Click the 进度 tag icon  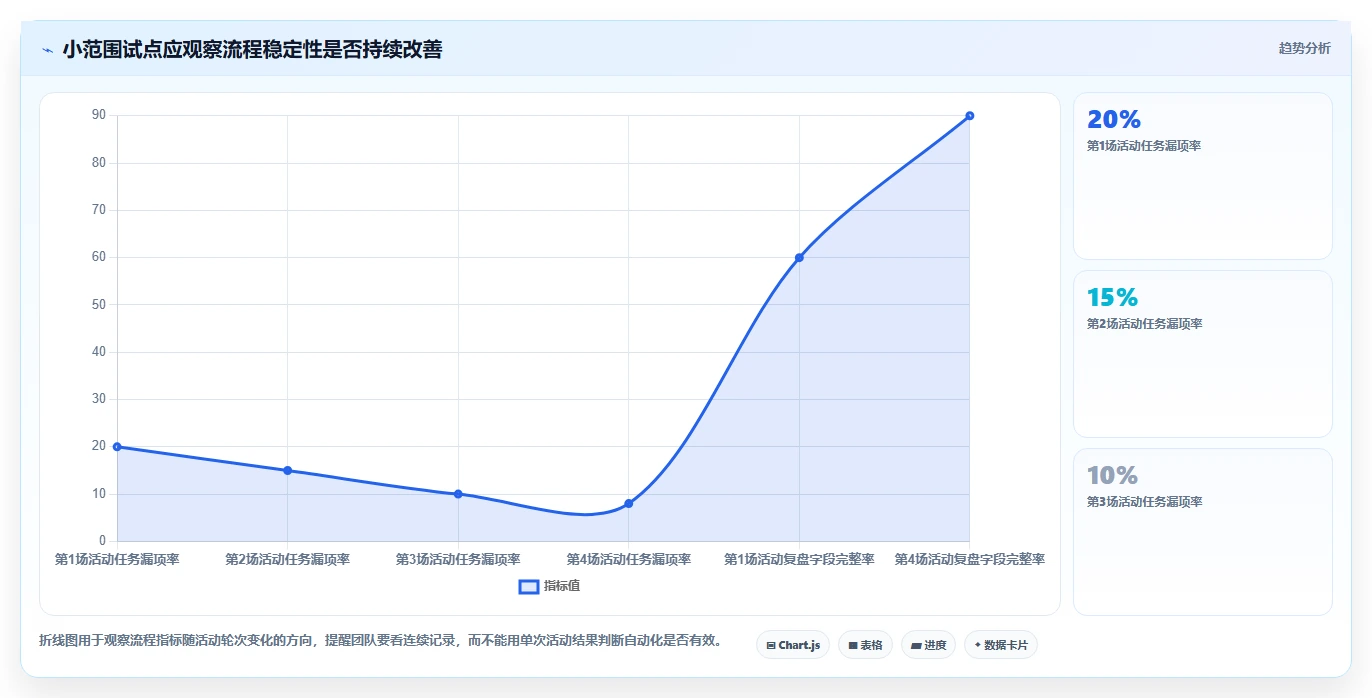coord(915,646)
